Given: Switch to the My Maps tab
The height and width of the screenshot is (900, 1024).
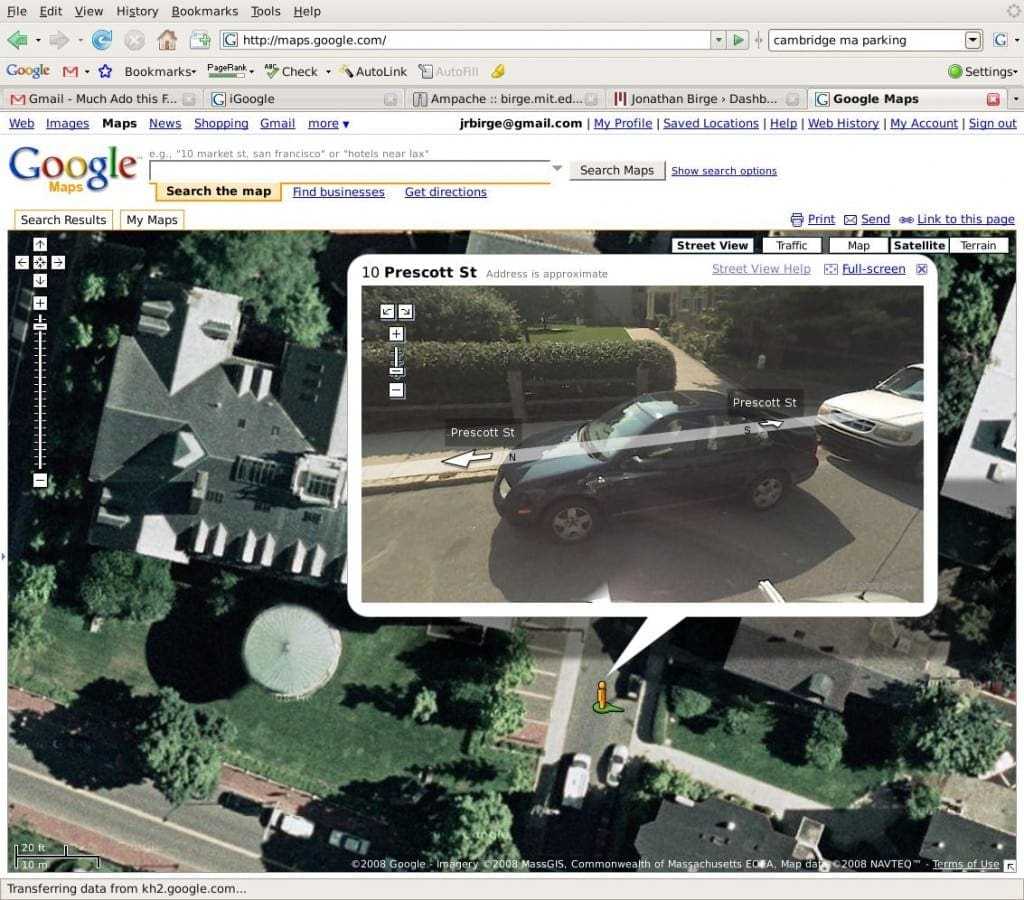Looking at the screenshot, I should point(150,220).
